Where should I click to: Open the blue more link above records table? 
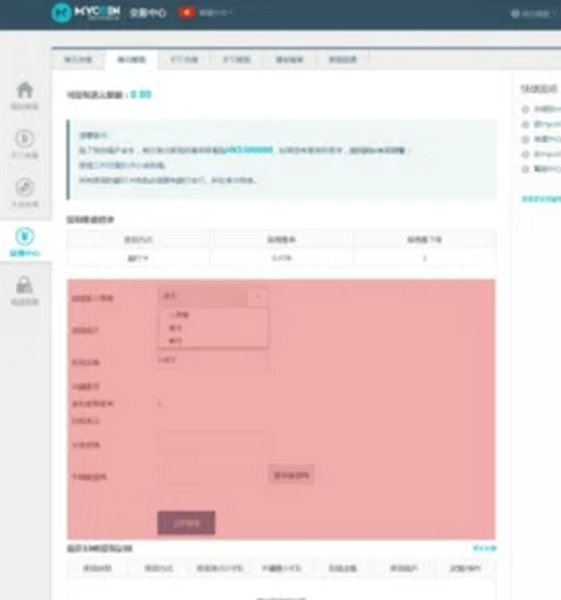(x=484, y=548)
